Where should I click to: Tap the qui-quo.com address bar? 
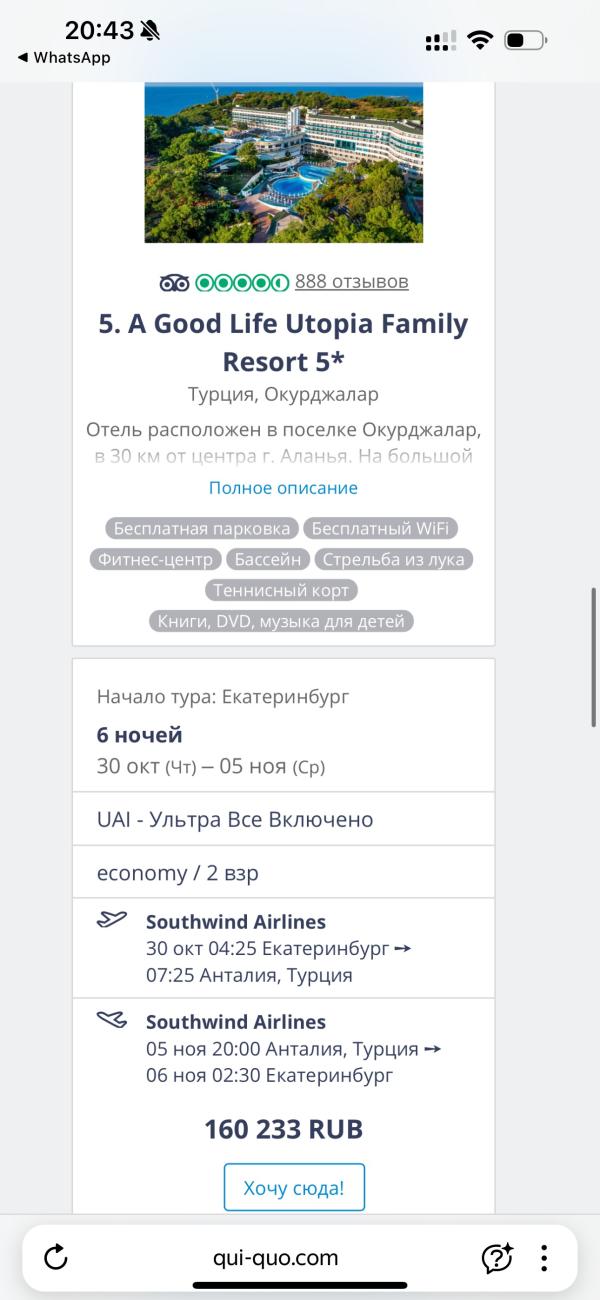(276, 1257)
